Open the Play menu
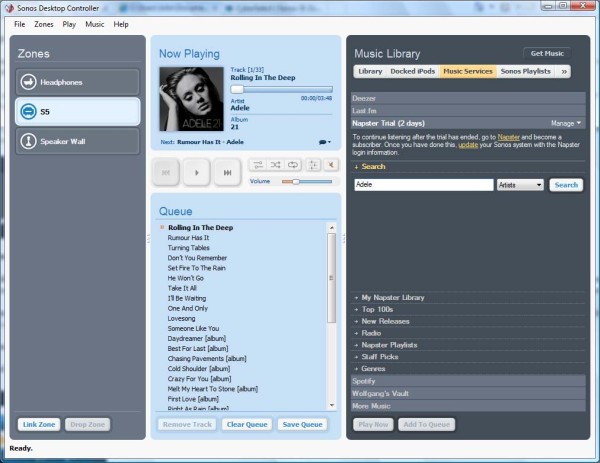 (x=69, y=24)
